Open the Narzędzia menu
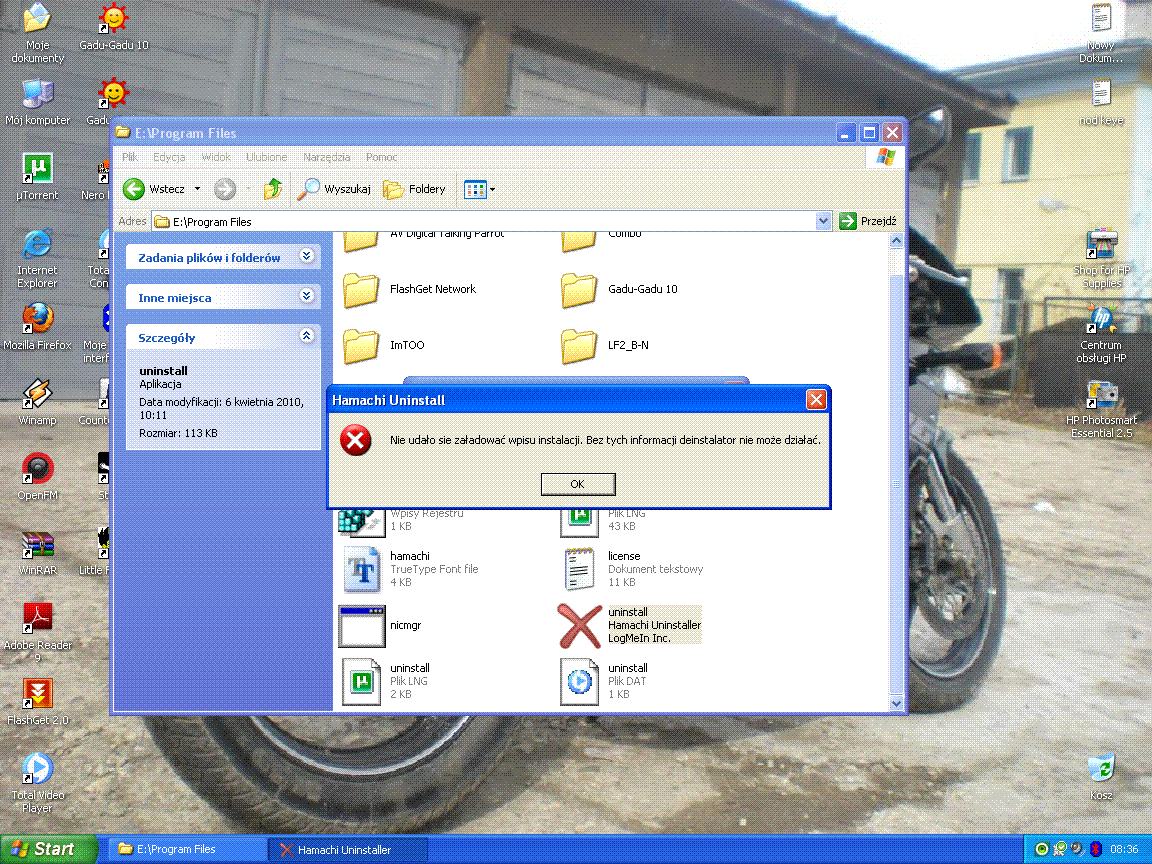 pyautogui.click(x=327, y=156)
